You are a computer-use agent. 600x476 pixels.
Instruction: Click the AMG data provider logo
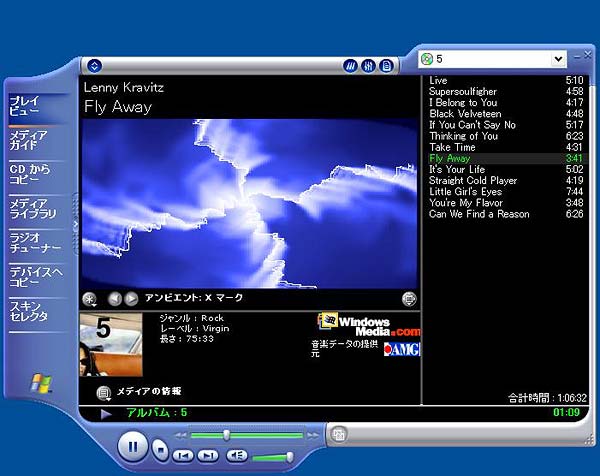tap(402, 349)
